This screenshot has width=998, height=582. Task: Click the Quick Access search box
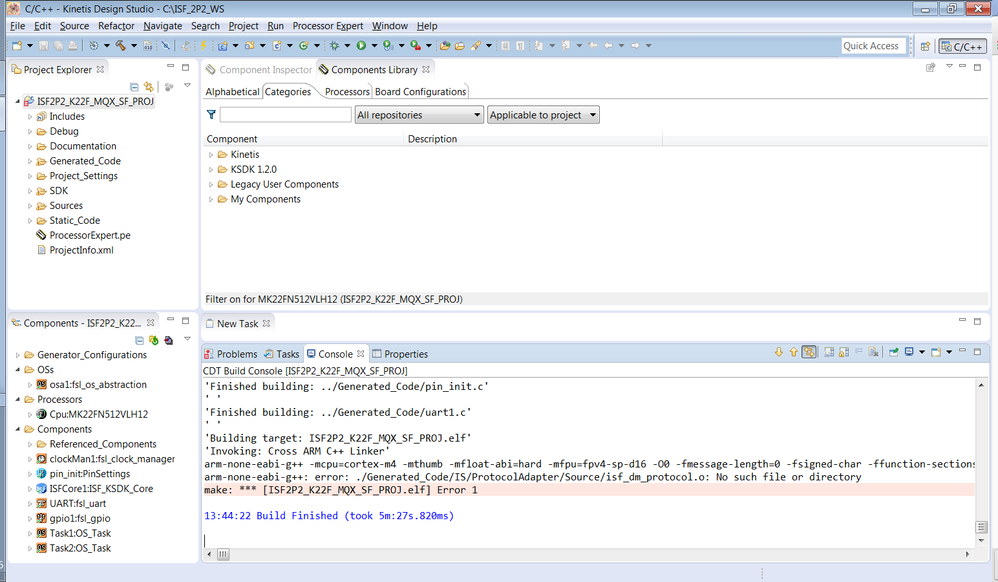[873, 46]
